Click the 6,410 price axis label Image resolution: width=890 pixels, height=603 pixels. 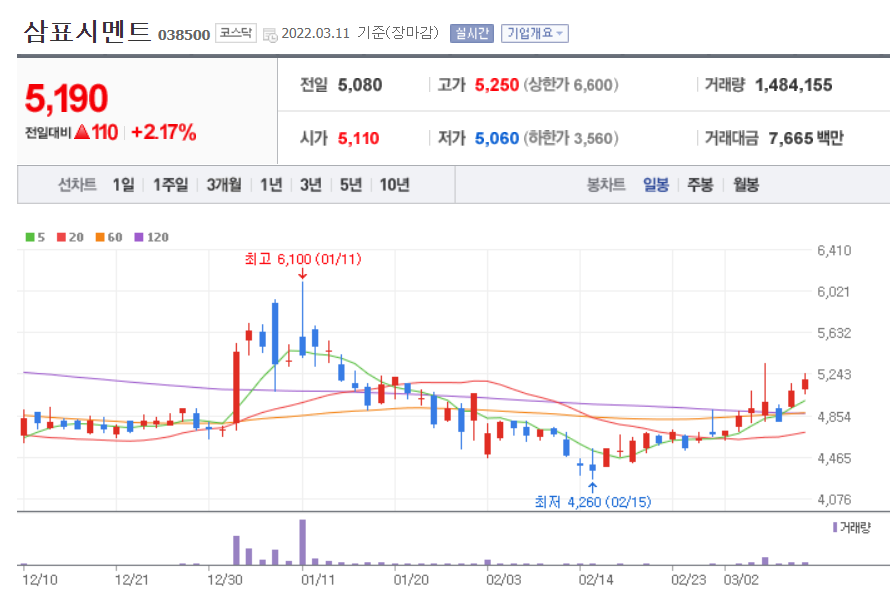coord(834,250)
